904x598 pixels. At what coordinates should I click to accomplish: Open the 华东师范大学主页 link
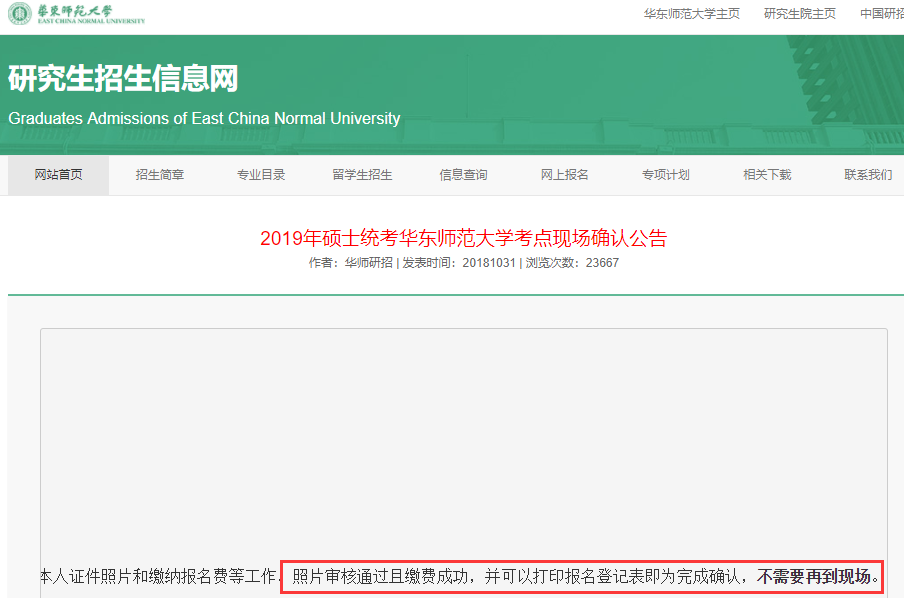[691, 14]
